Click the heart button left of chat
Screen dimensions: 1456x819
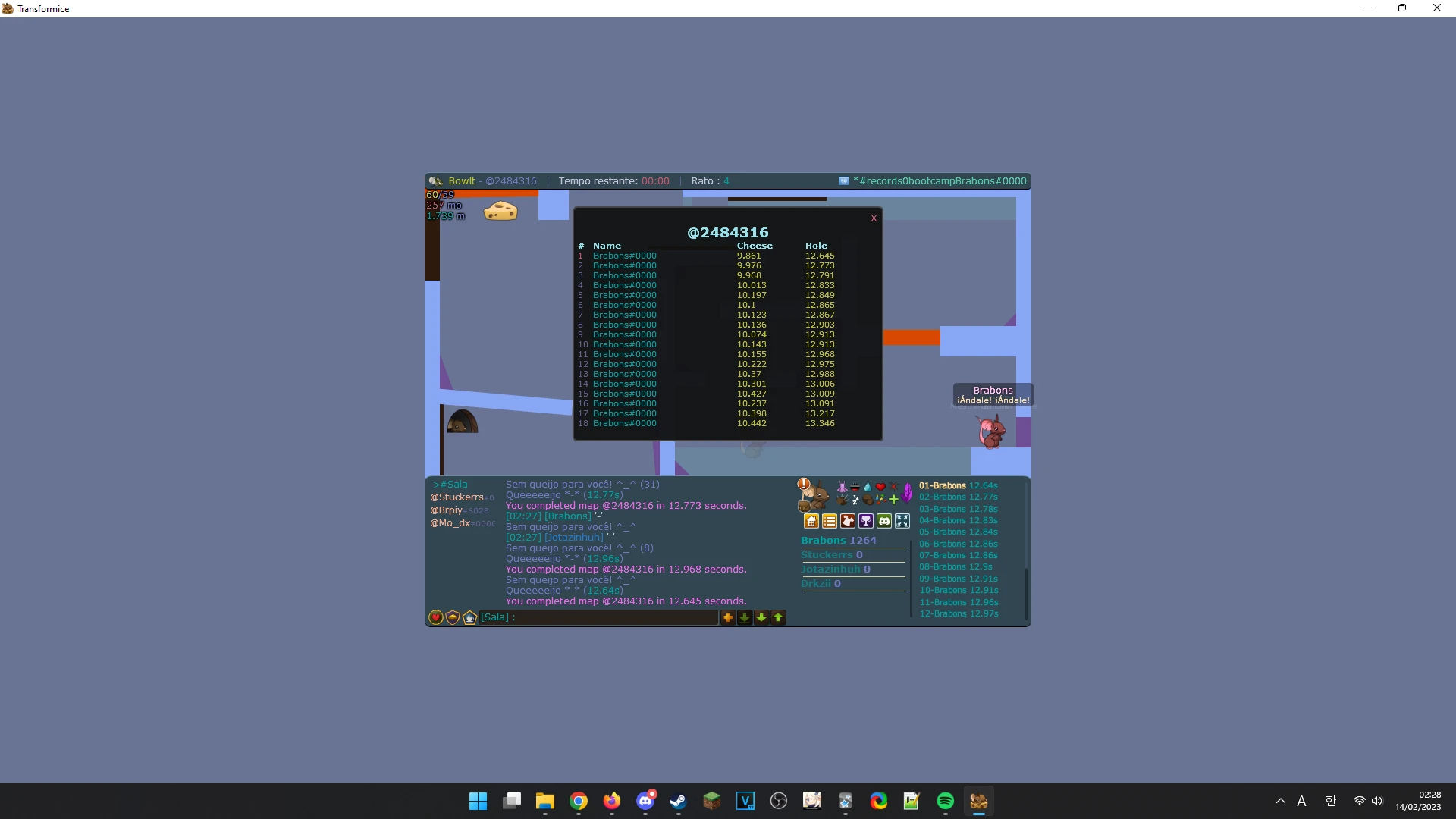pyautogui.click(x=436, y=618)
